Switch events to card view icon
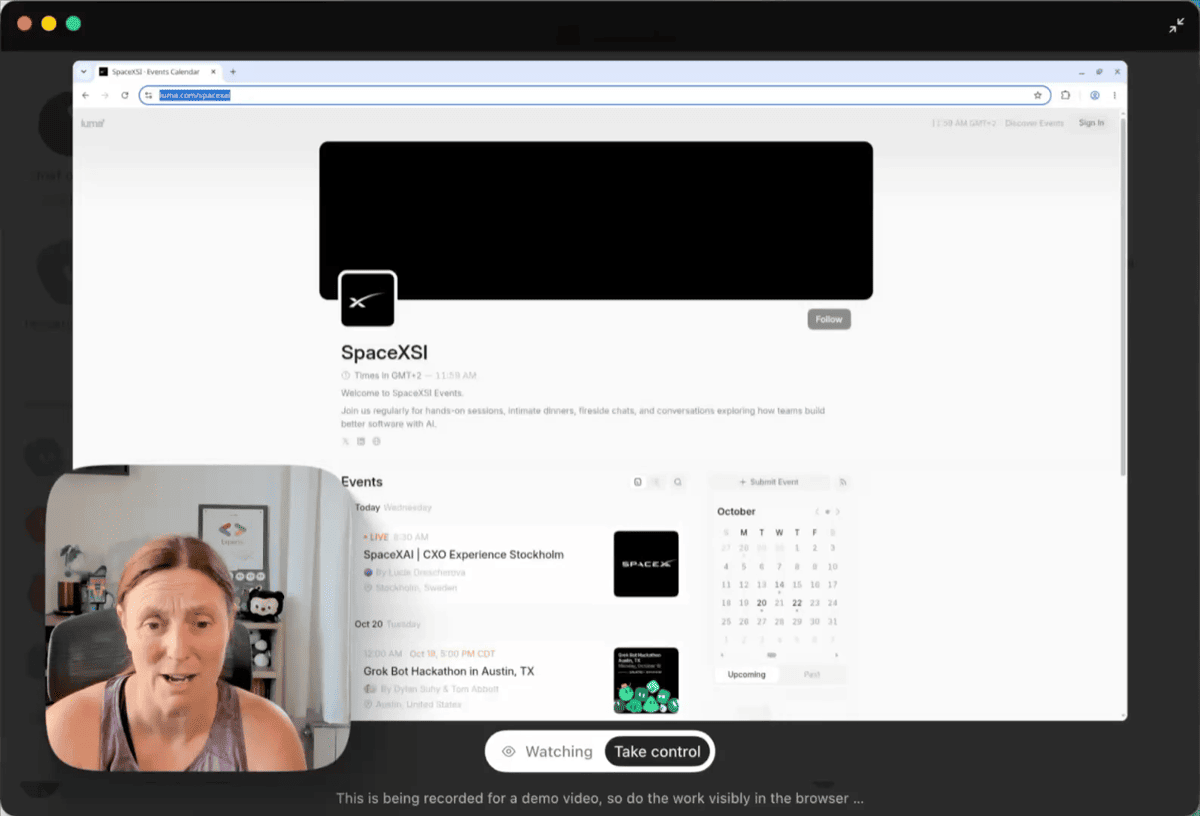This screenshot has width=1200, height=816. pos(638,482)
